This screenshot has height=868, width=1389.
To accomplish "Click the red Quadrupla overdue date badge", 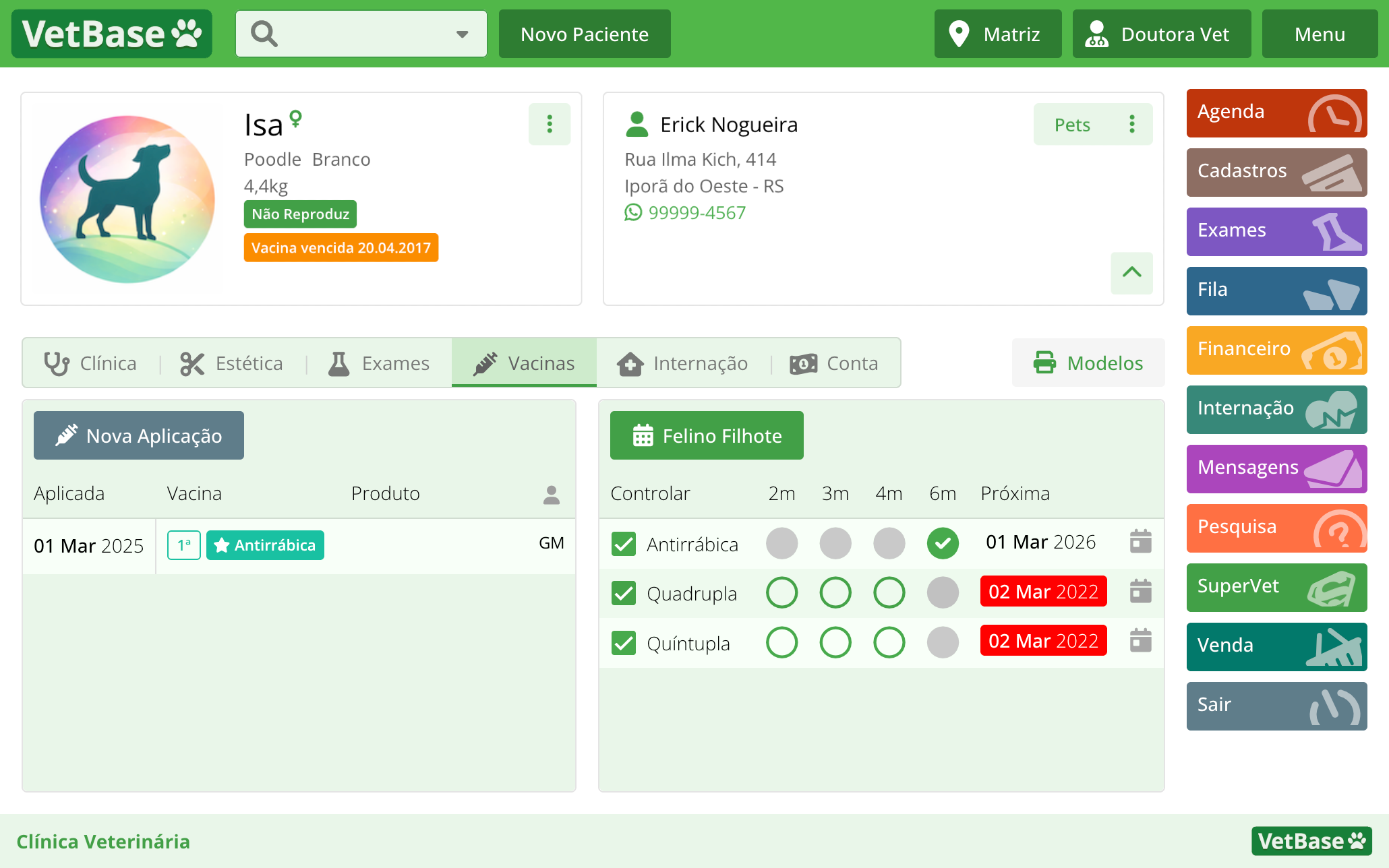I will coord(1042,592).
